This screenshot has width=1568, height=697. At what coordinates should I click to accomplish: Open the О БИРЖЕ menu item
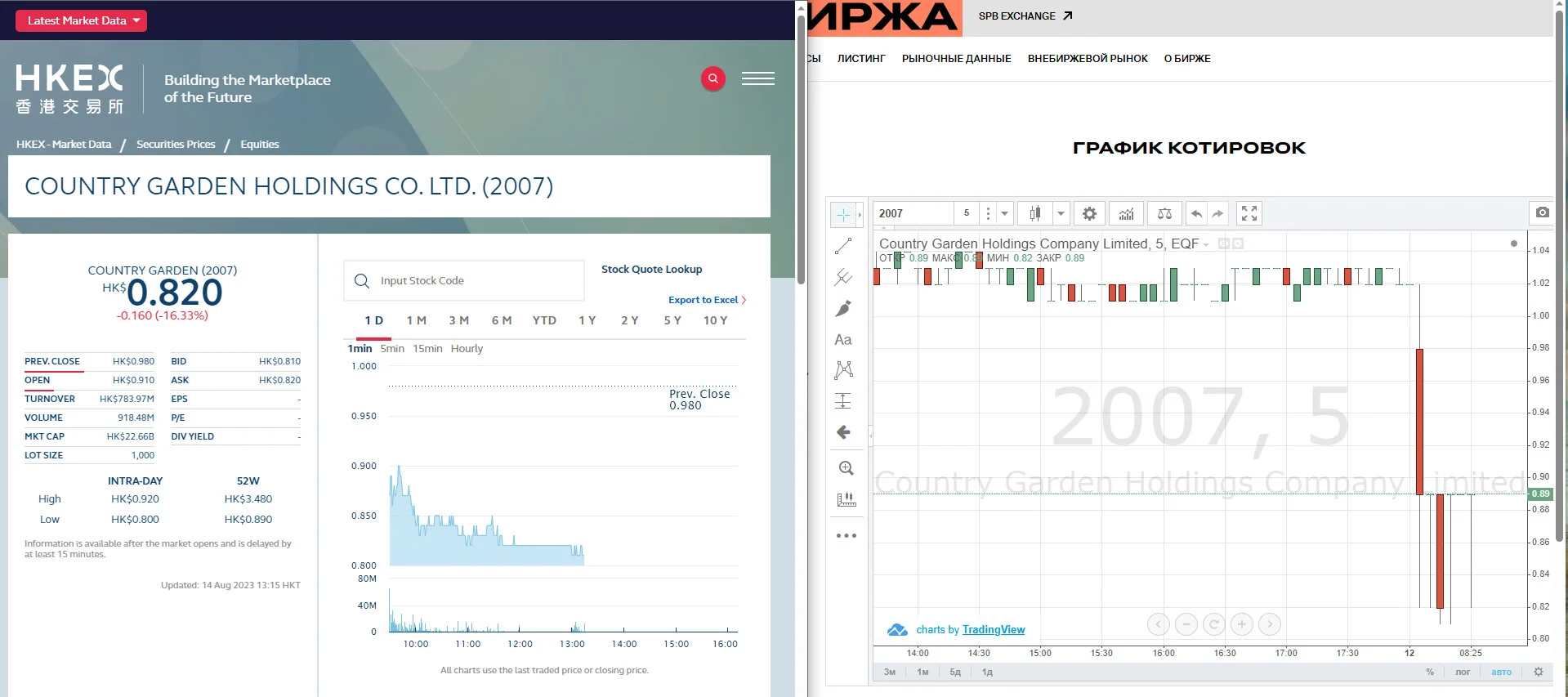click(x=1187, y=59)
